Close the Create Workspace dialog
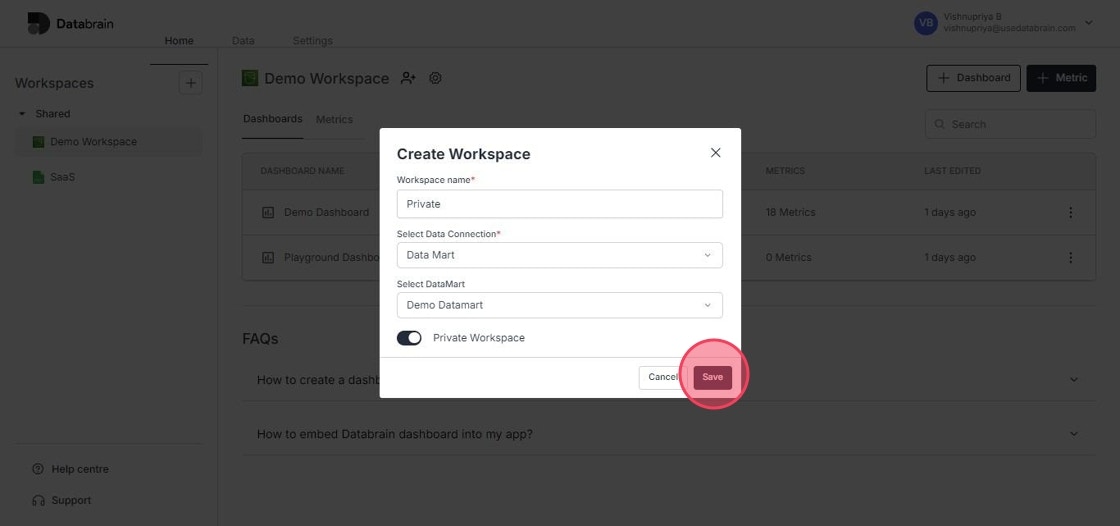The image size is (1120, 526). pyautogui.click(x=716, y=153)
